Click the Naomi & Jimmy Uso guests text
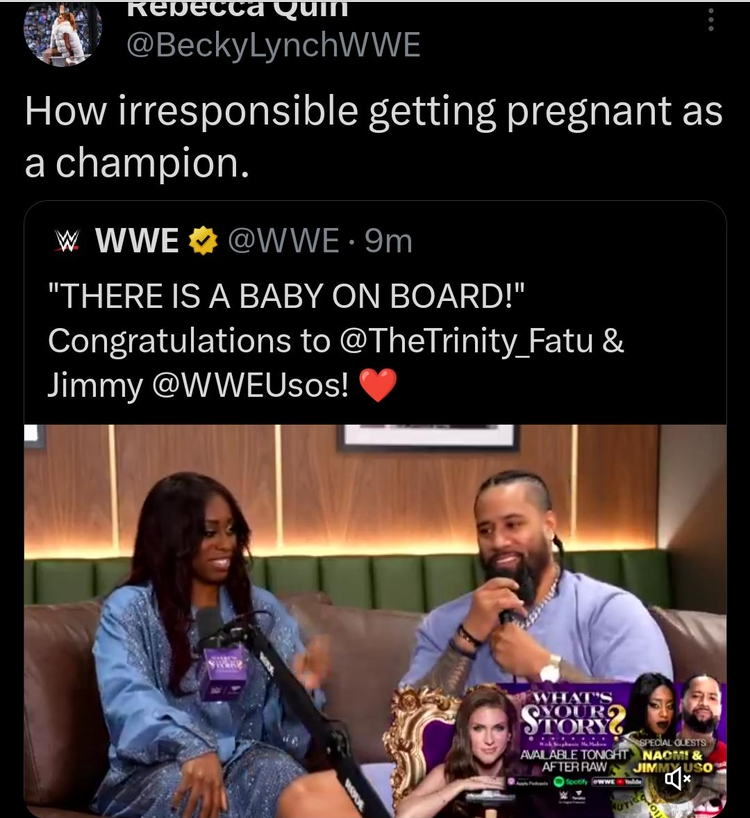The width and height of the screenshot is (750, 818). pyautogui.click(x=673, y=761)
